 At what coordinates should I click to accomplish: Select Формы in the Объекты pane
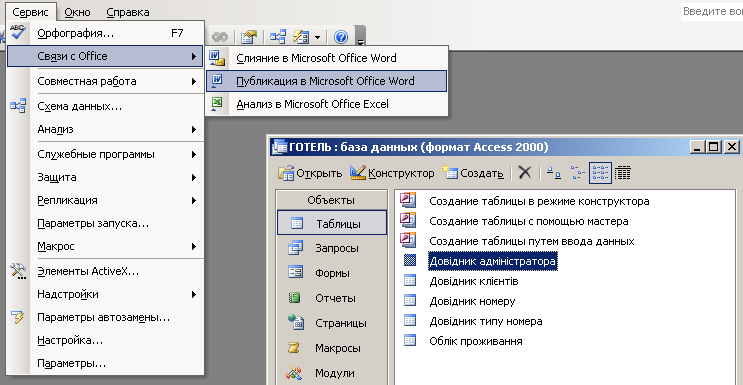click(332, 273)
